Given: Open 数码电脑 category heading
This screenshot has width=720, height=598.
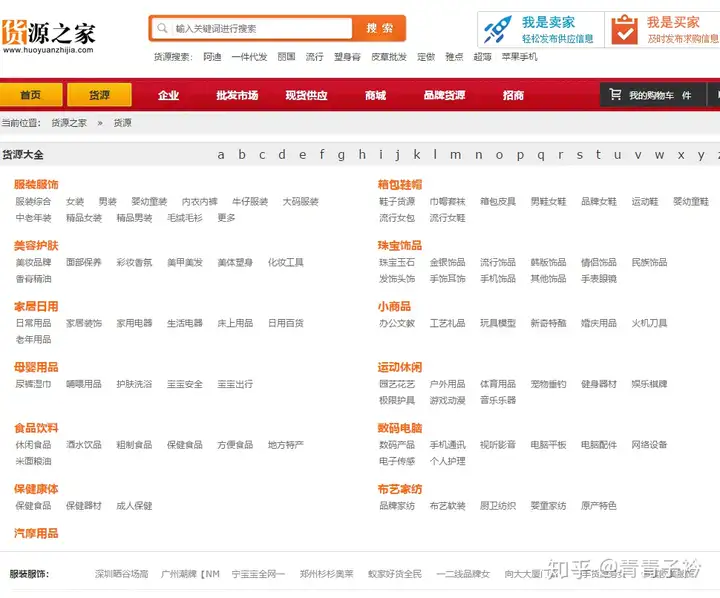Looking at the screenshot, I should [400, 428].
